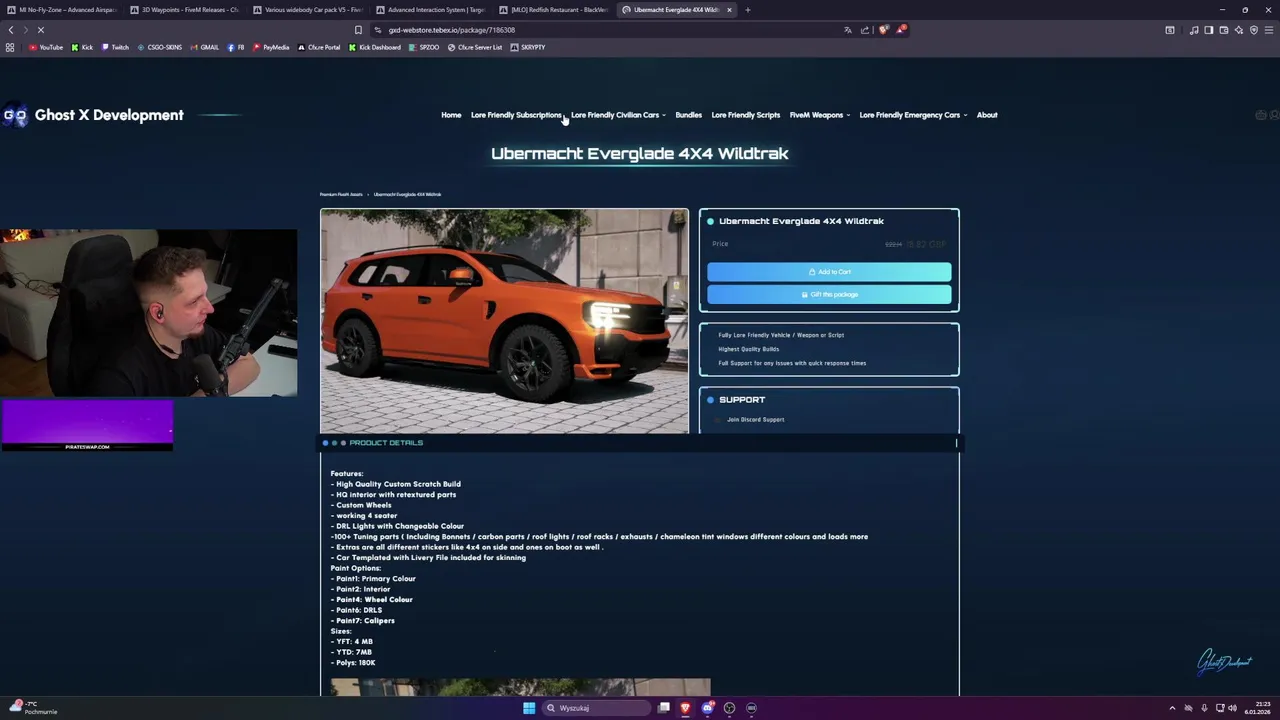Click Premium FiveM Assets breadcrumb
Image resolution: width=1280 pixels, height=720 pixels.
click(341, 194)
